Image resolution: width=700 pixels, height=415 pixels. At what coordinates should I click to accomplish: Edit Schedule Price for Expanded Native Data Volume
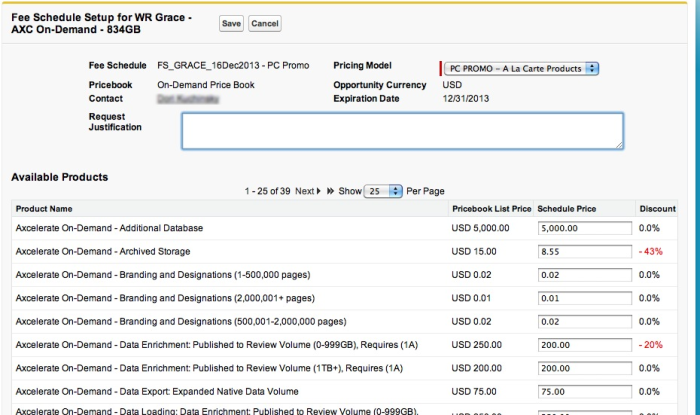pyautogui.click(x=585, y=391)
